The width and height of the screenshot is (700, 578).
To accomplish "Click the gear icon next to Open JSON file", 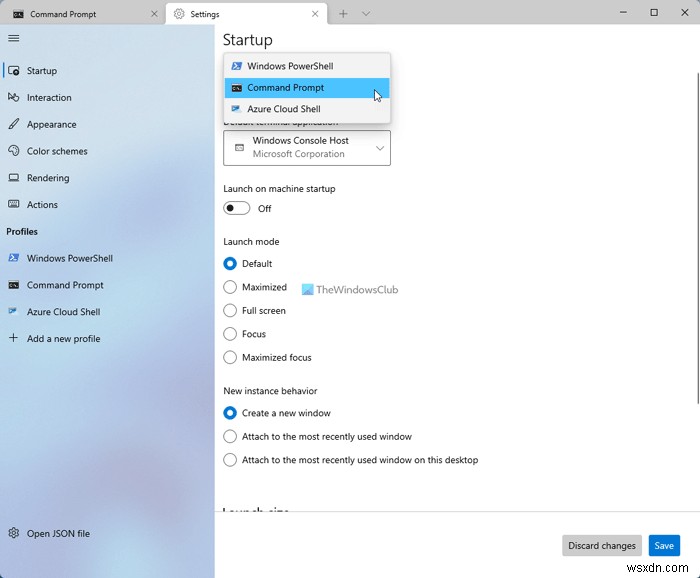I will click(x=14, y=533).
